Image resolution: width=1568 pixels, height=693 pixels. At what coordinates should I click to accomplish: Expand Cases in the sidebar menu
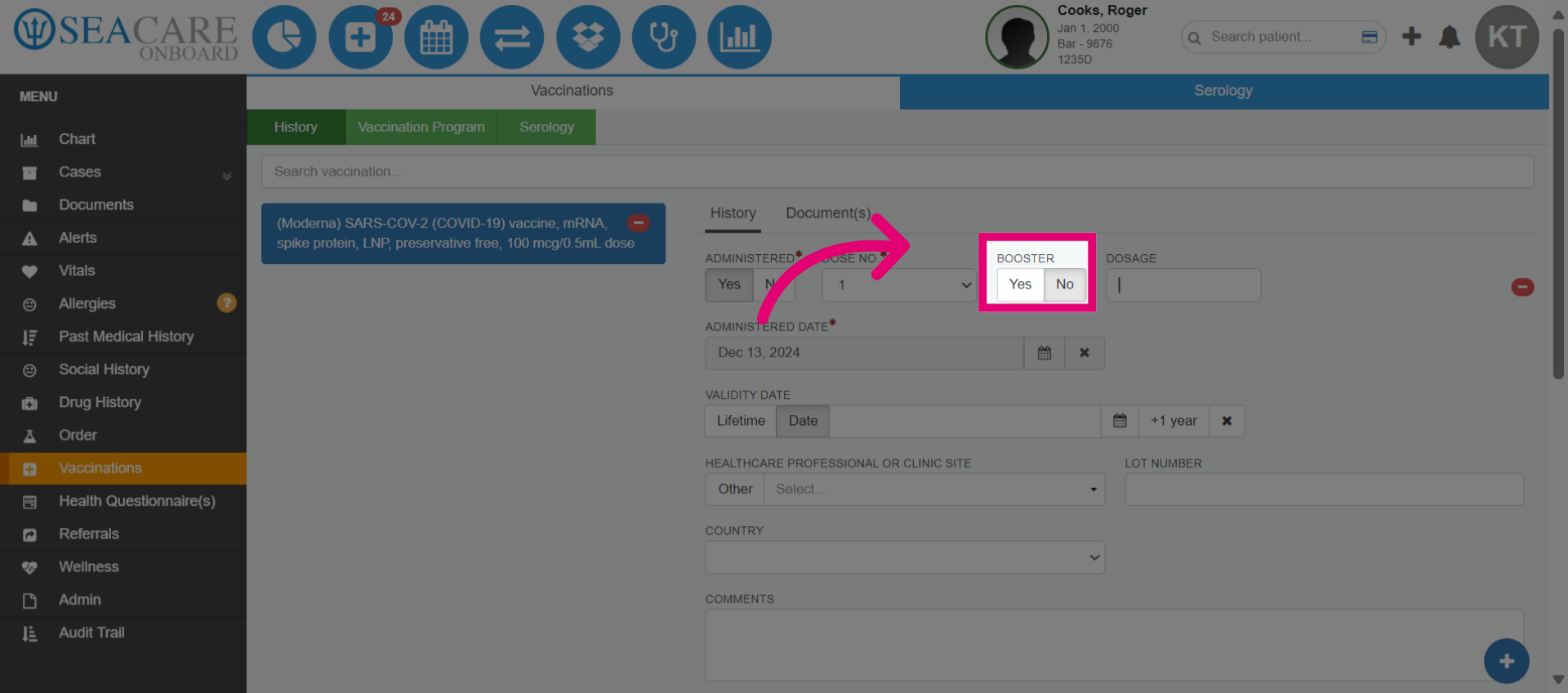pyautogui.click(x=123, y=172)
